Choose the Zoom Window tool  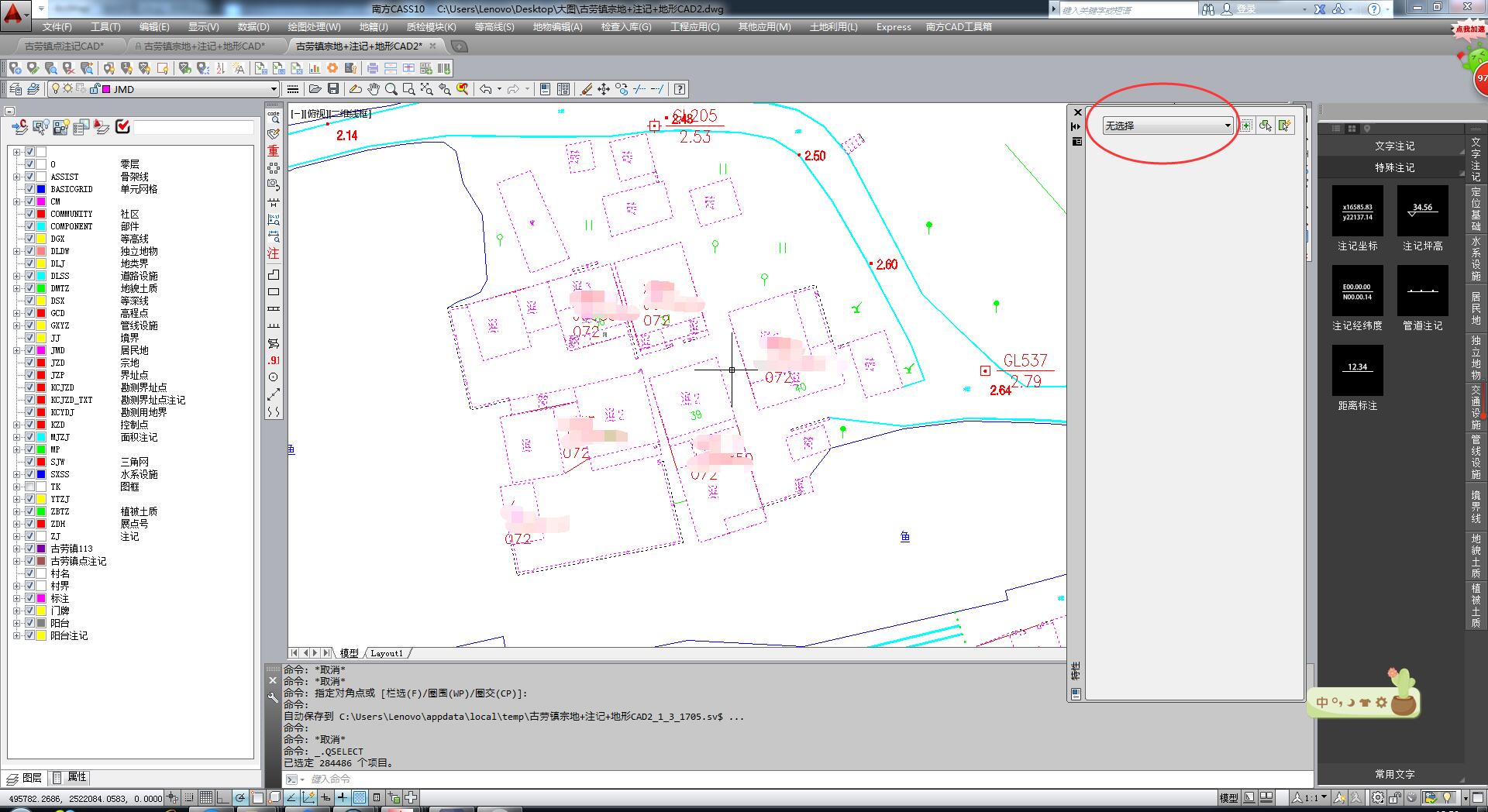pyautogui.click(x=409, y=89)
